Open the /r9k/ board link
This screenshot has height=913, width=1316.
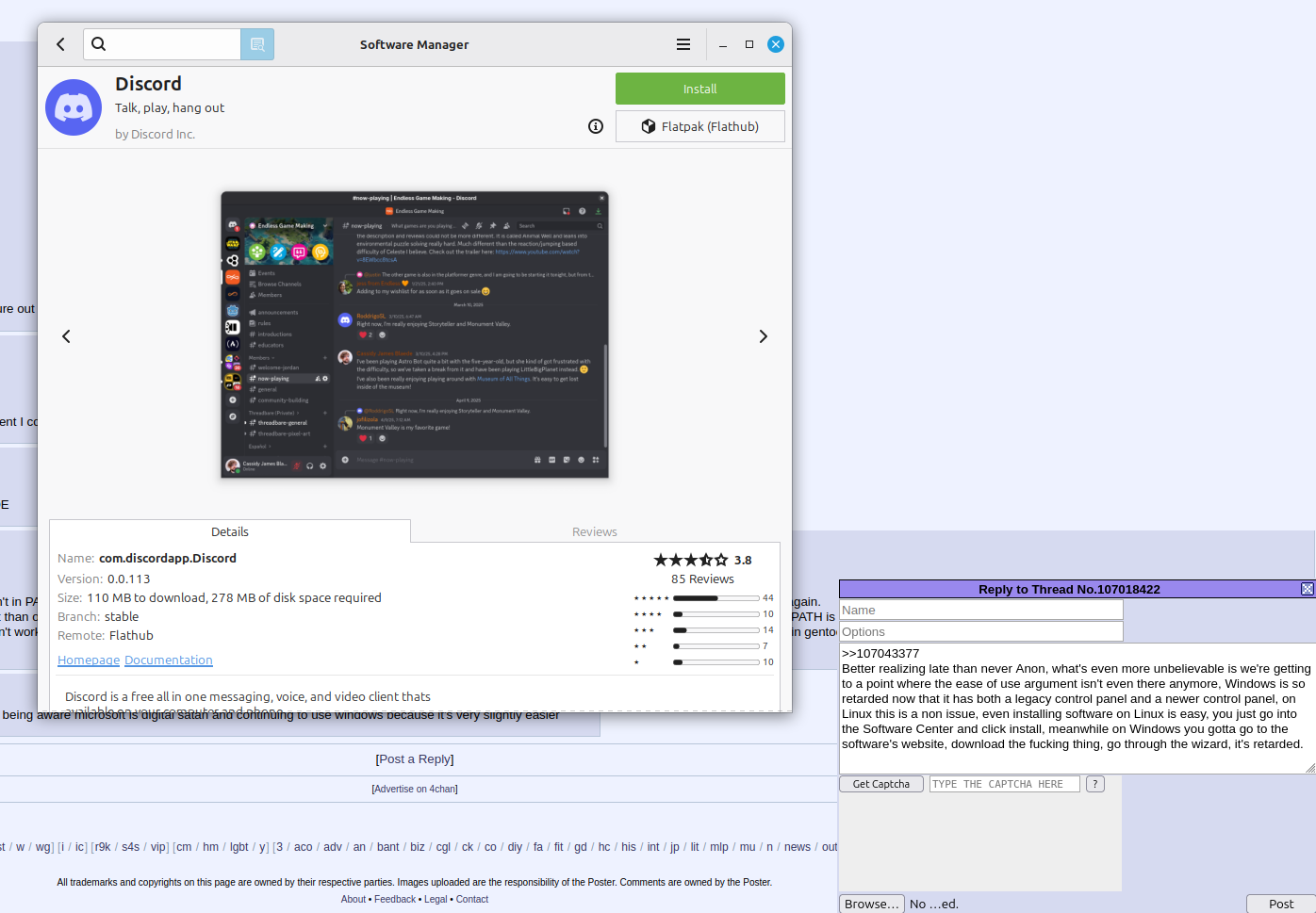pyautogui.click(x=103, y=847)
